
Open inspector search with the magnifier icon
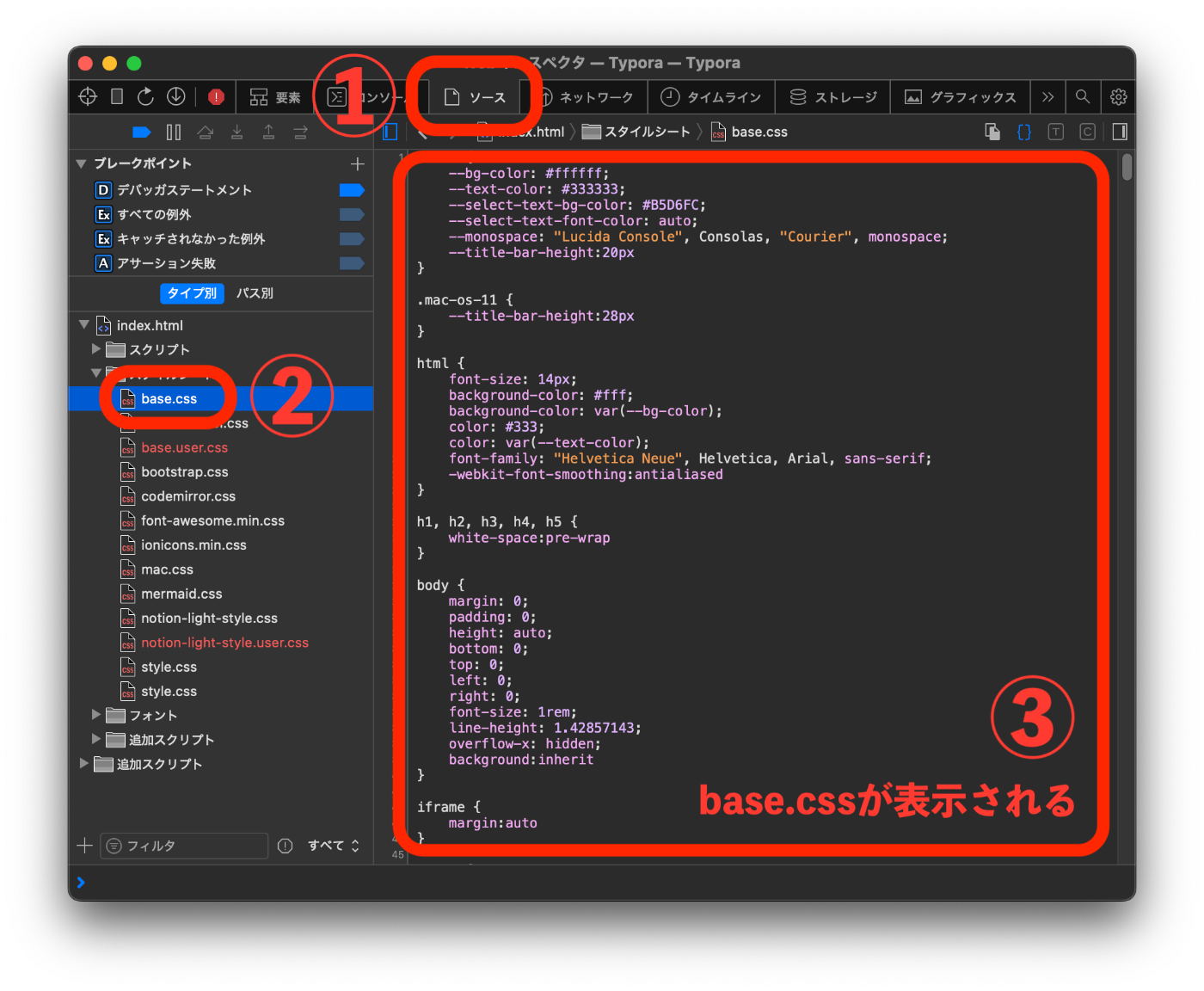click(1083, 96)
